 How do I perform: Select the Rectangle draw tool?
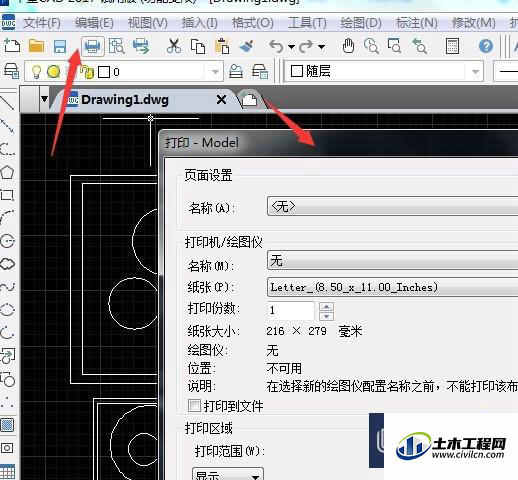point(7,195)
